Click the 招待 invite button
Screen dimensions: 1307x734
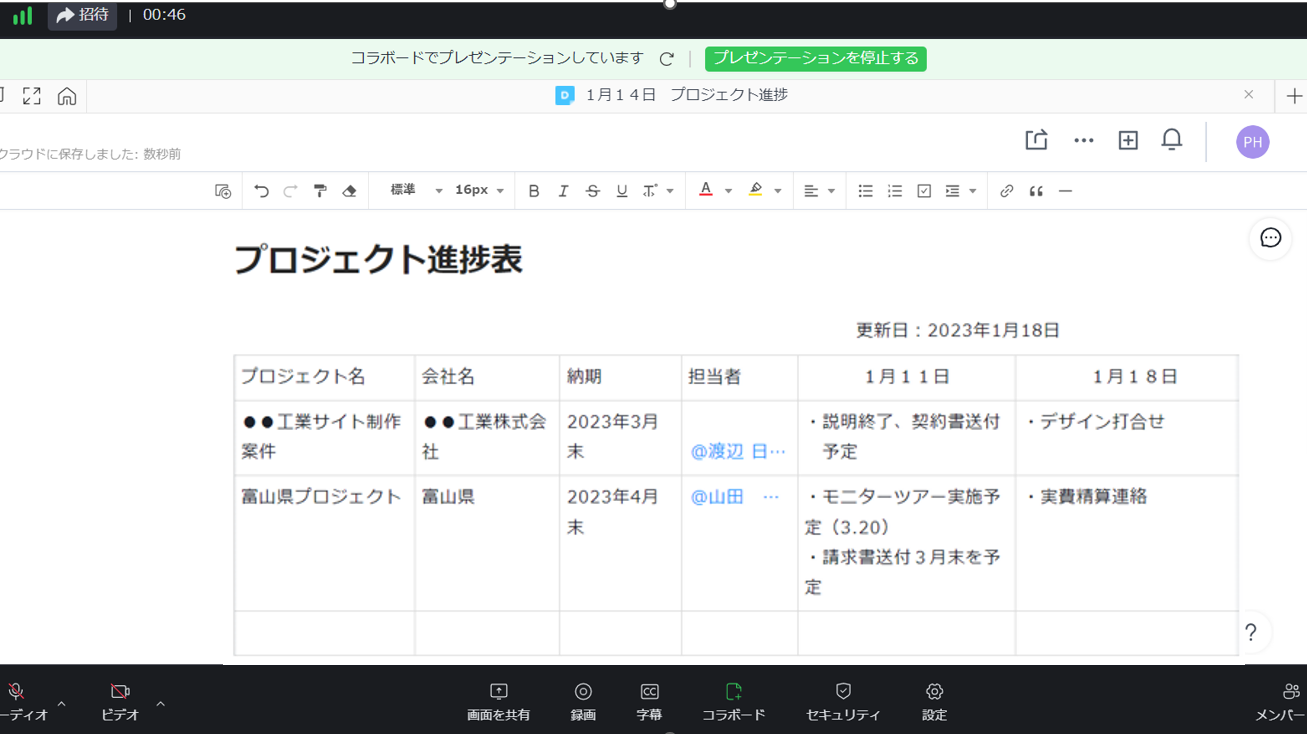tap(83, 15)
